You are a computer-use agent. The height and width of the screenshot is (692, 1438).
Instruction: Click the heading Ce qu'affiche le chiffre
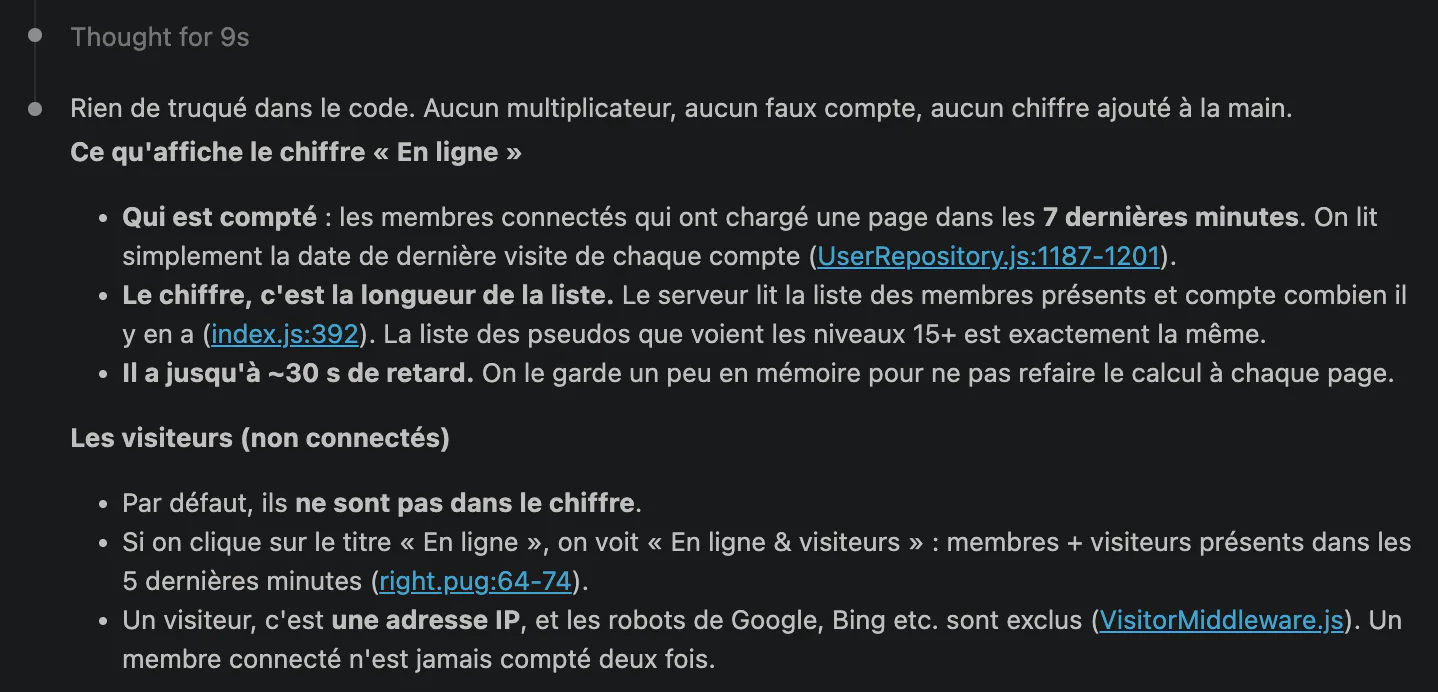point(296,153)
